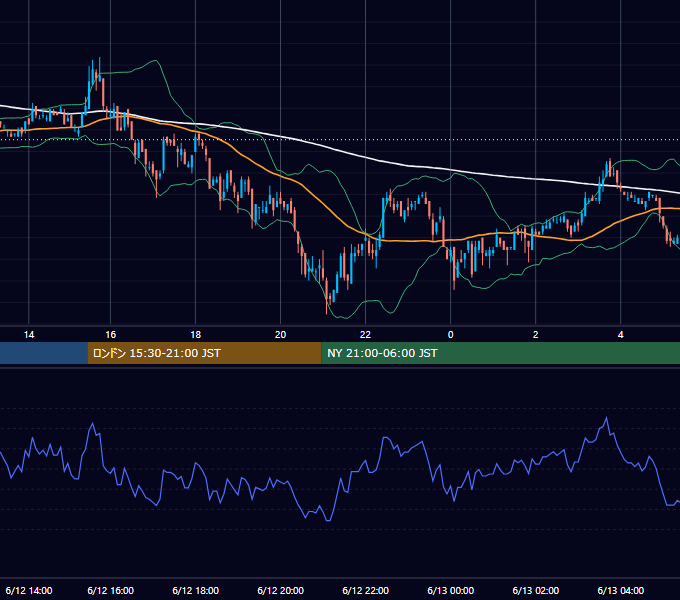The image size is (680, 600).
Task: Click the hour label 20 on upper axis
Action: tap(281, 335)
